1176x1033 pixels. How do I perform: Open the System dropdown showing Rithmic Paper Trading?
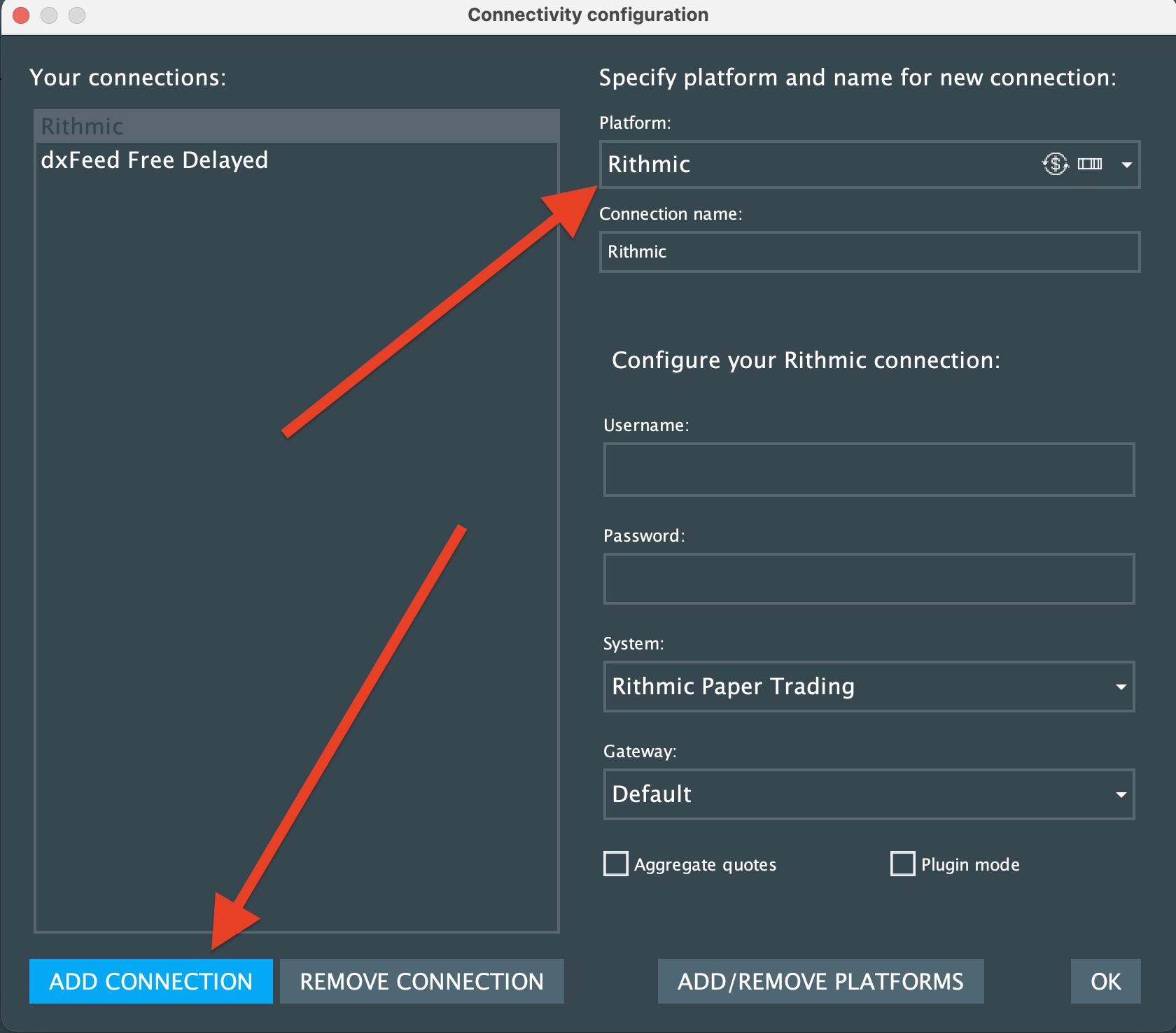869,687
